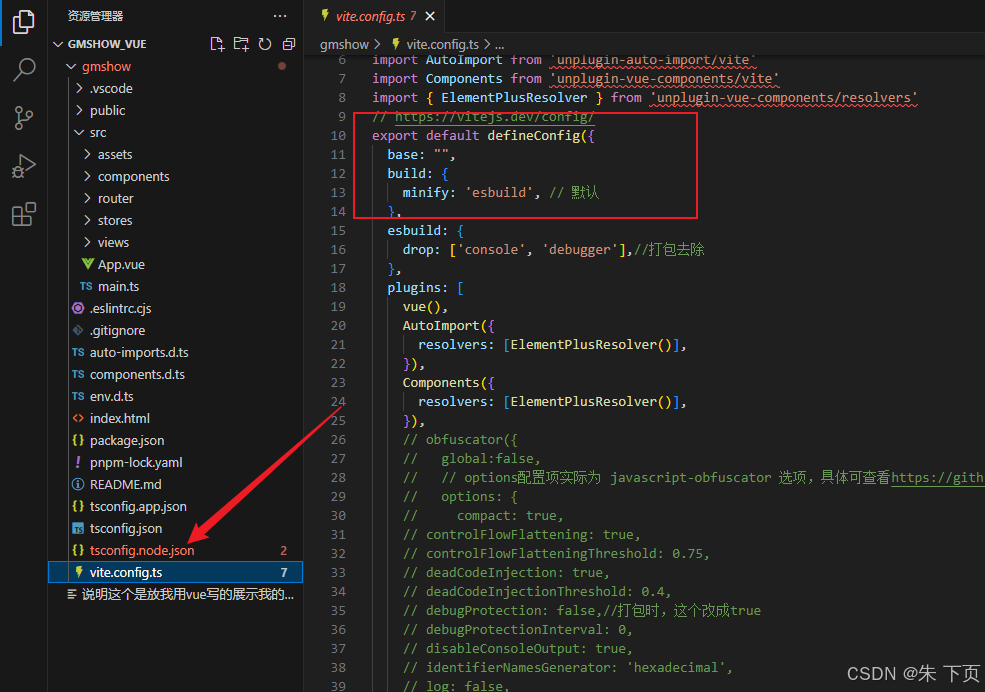The height and width of the screenshot is (692, 985).
Task: Select the package.json file
Action: pyautogui.click(x=129, y=440)
